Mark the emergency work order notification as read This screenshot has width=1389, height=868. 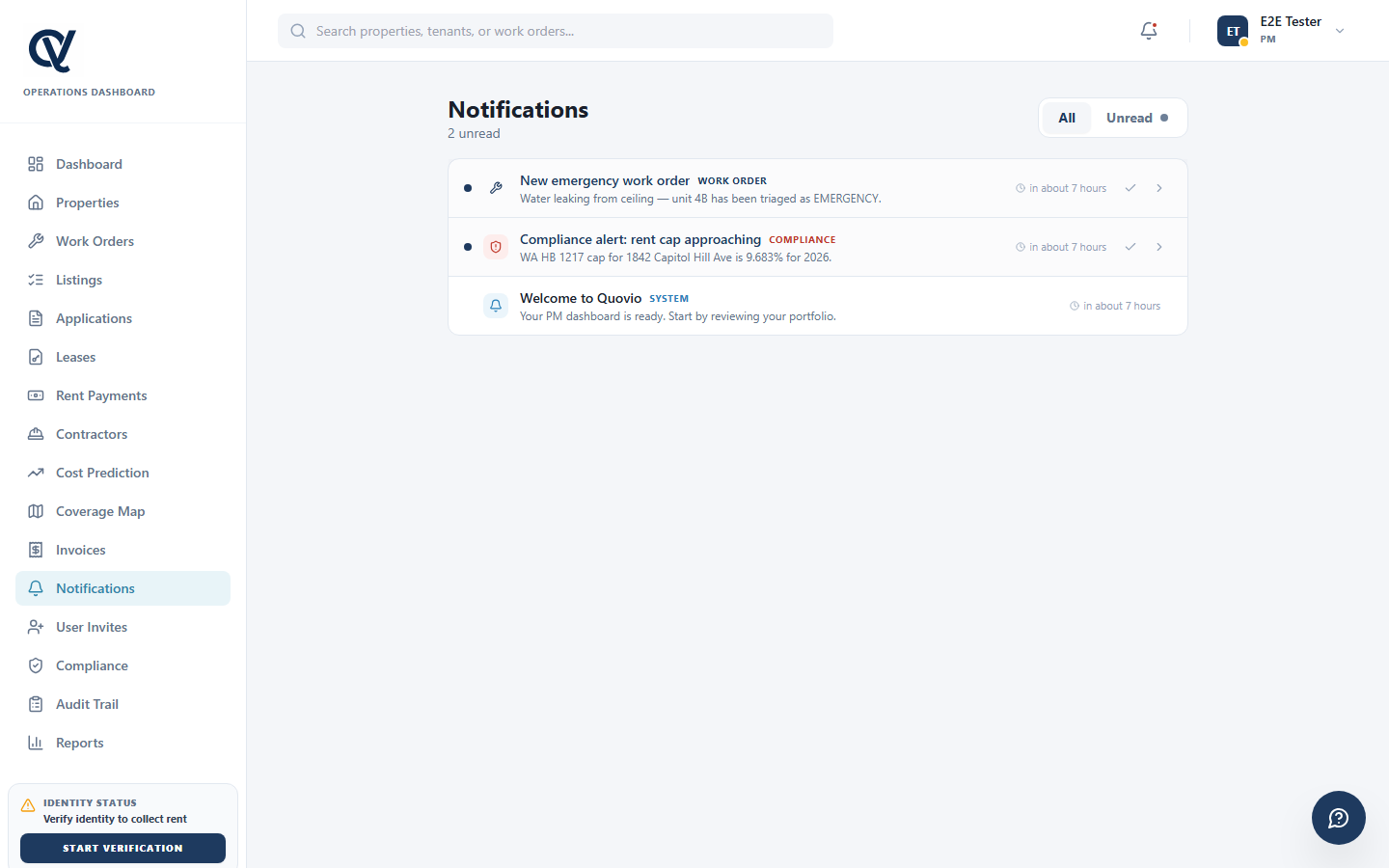click(x=1130, y=187)
